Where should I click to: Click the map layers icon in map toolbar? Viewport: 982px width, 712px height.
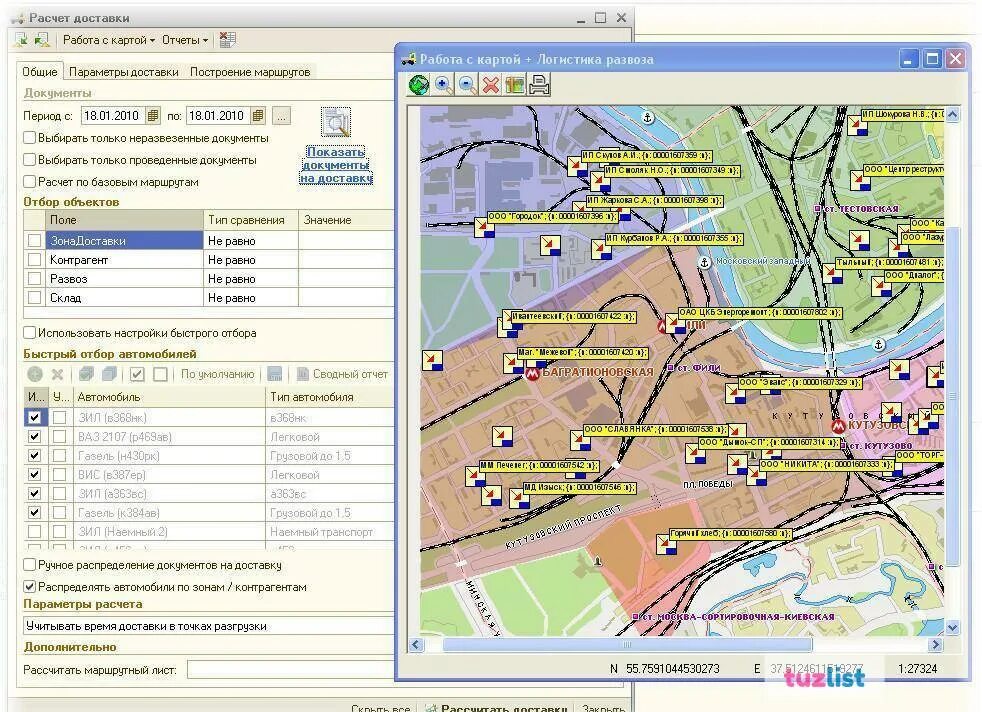click(x=515, y=85)
